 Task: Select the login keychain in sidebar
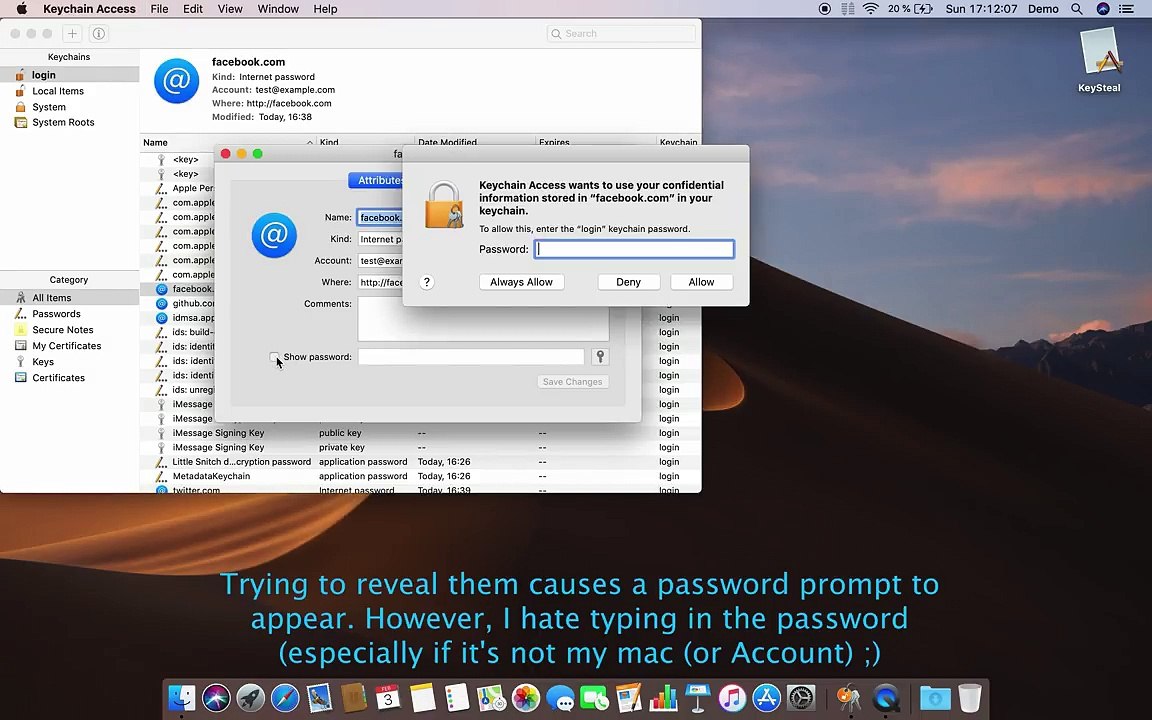[70, 74]
